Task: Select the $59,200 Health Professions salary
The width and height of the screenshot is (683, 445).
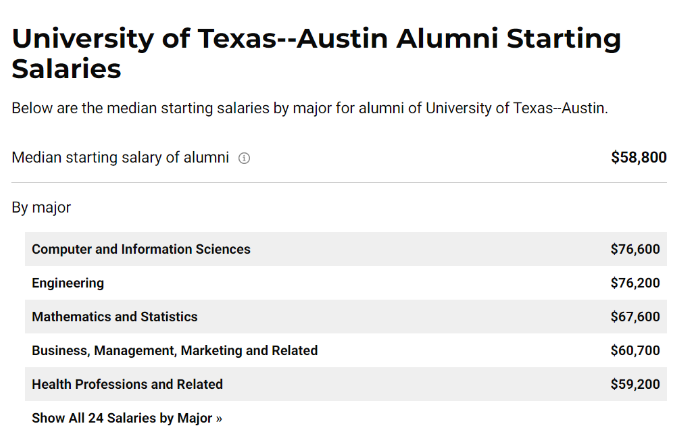Action: pyautogui.click(x=635, y=384)
